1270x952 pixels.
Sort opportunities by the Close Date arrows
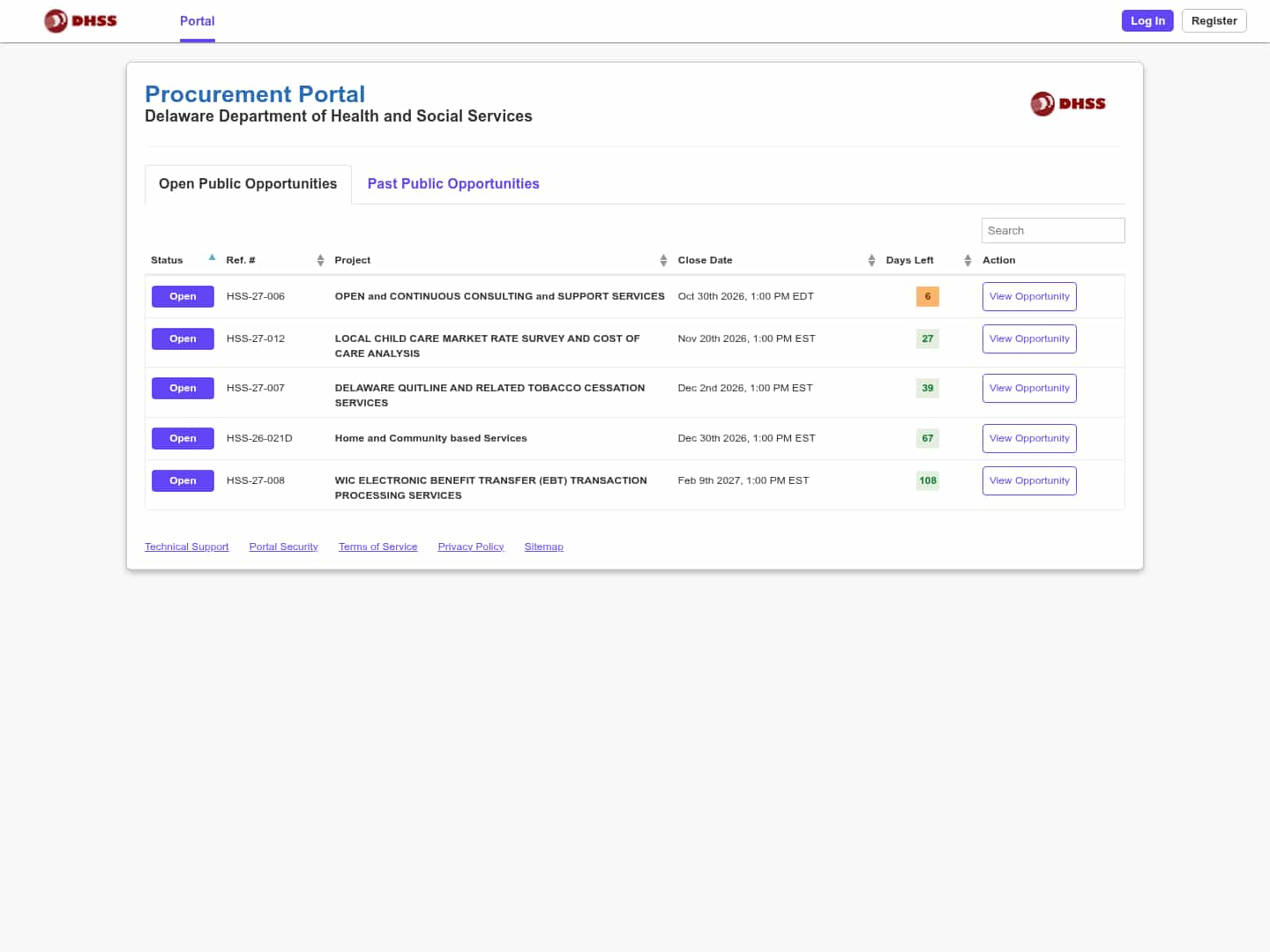pos(871,260)
